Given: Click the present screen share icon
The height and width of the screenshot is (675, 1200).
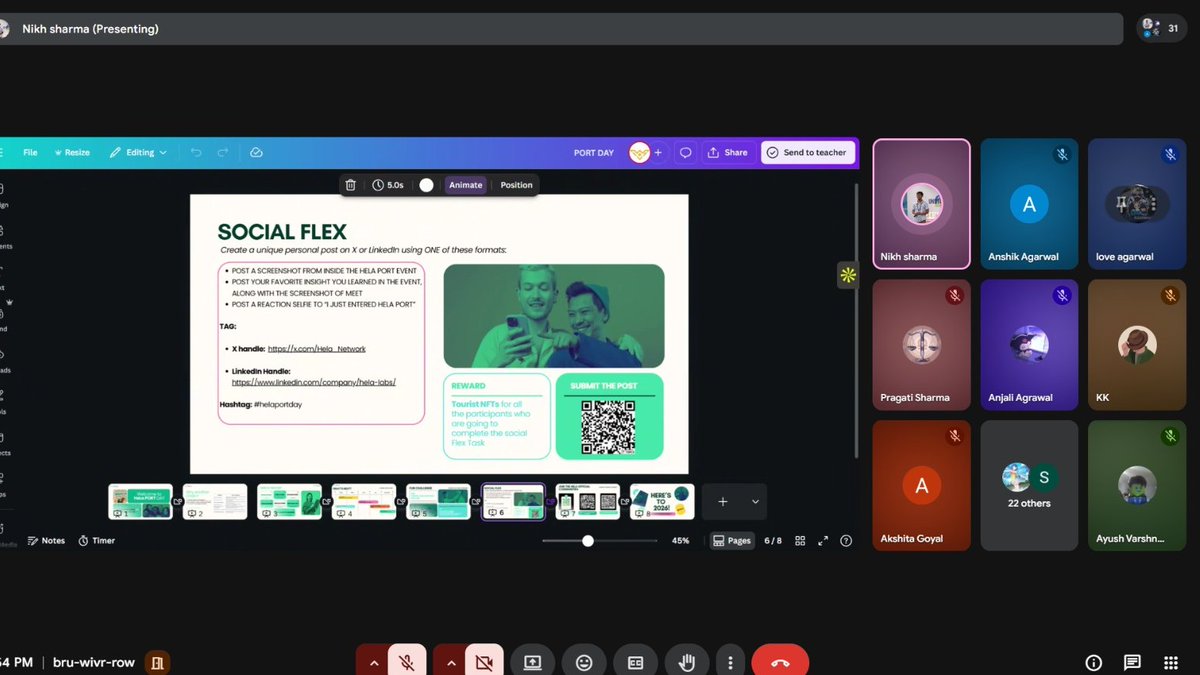Looking at the screenshot, I should click(x=532, y=662).
